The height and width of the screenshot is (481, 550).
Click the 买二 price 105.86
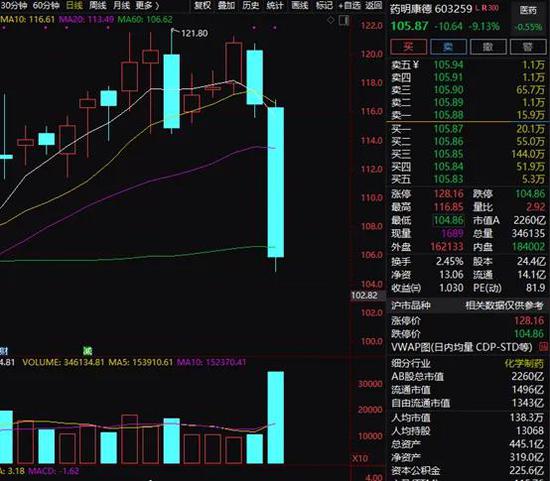coord(448,142)
